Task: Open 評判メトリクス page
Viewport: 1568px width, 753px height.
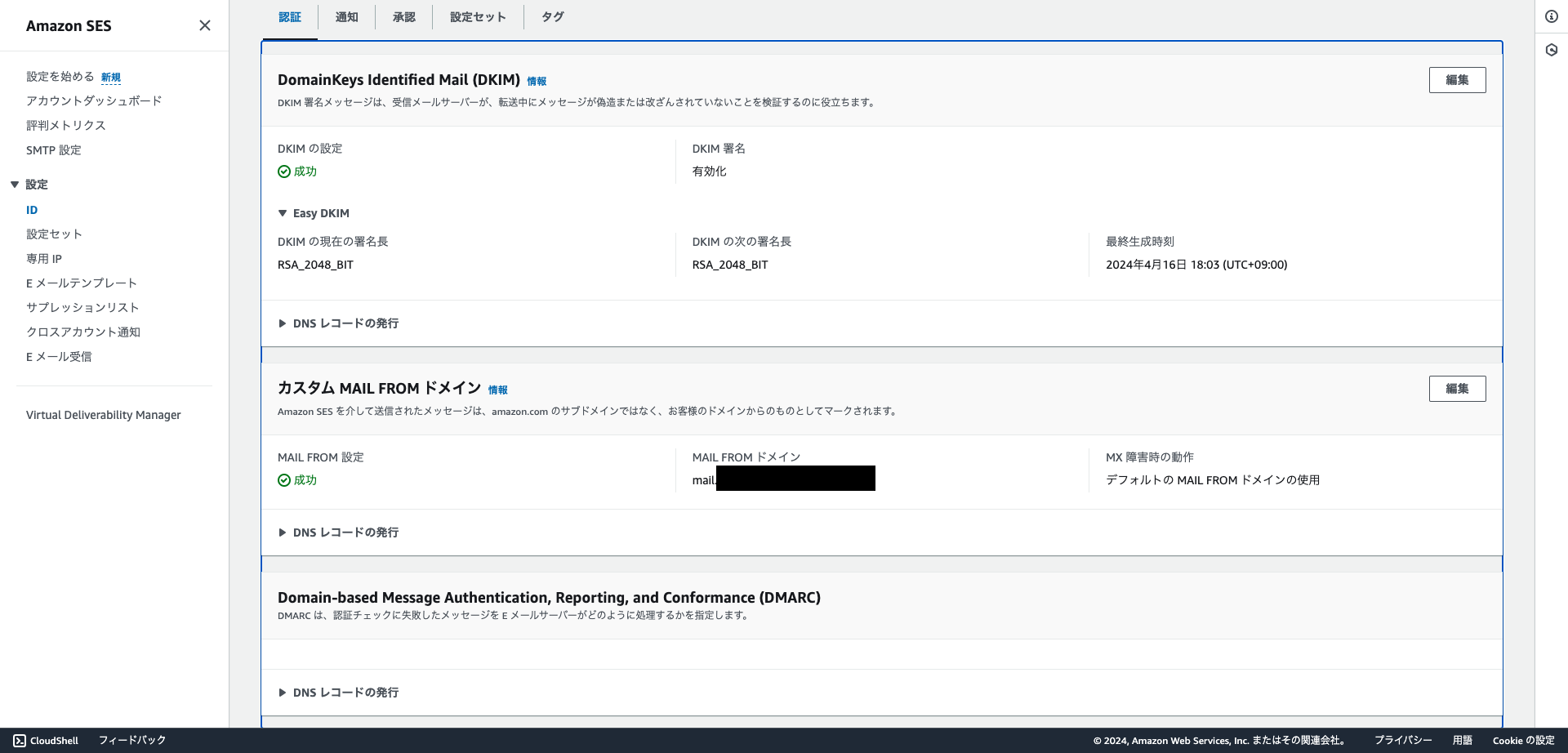Action: (x=66, y=126)
